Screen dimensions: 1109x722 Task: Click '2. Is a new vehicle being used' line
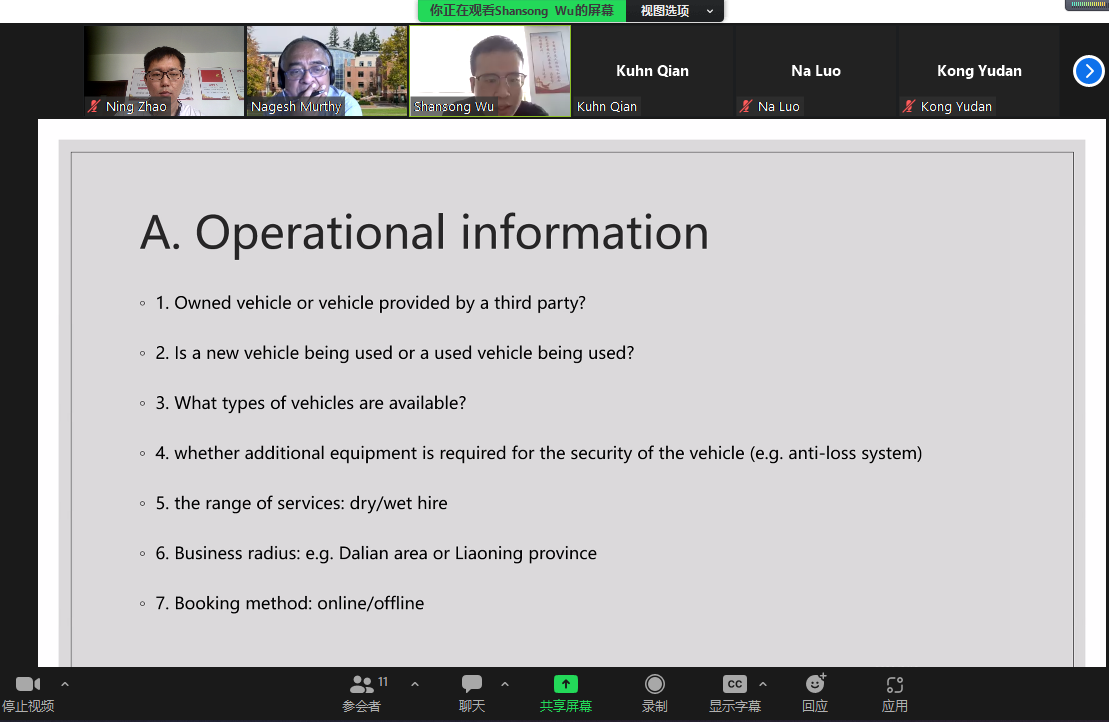395,353
